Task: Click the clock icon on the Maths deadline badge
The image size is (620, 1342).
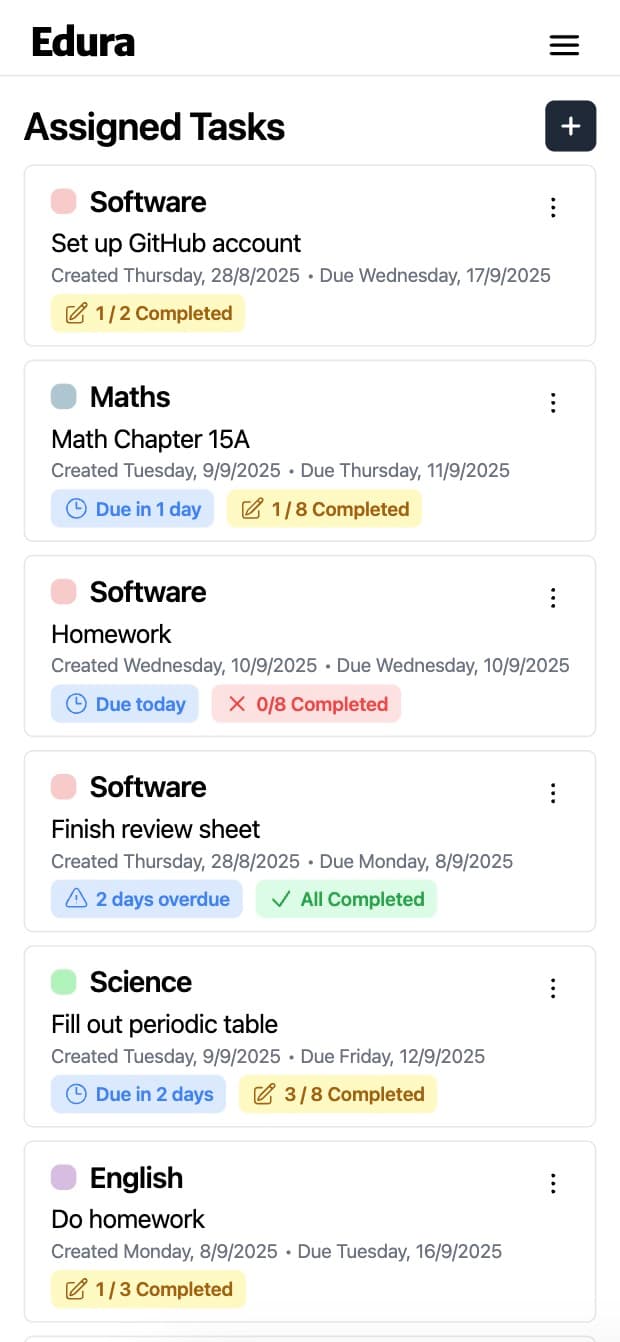Action: [x=76, y=509]
